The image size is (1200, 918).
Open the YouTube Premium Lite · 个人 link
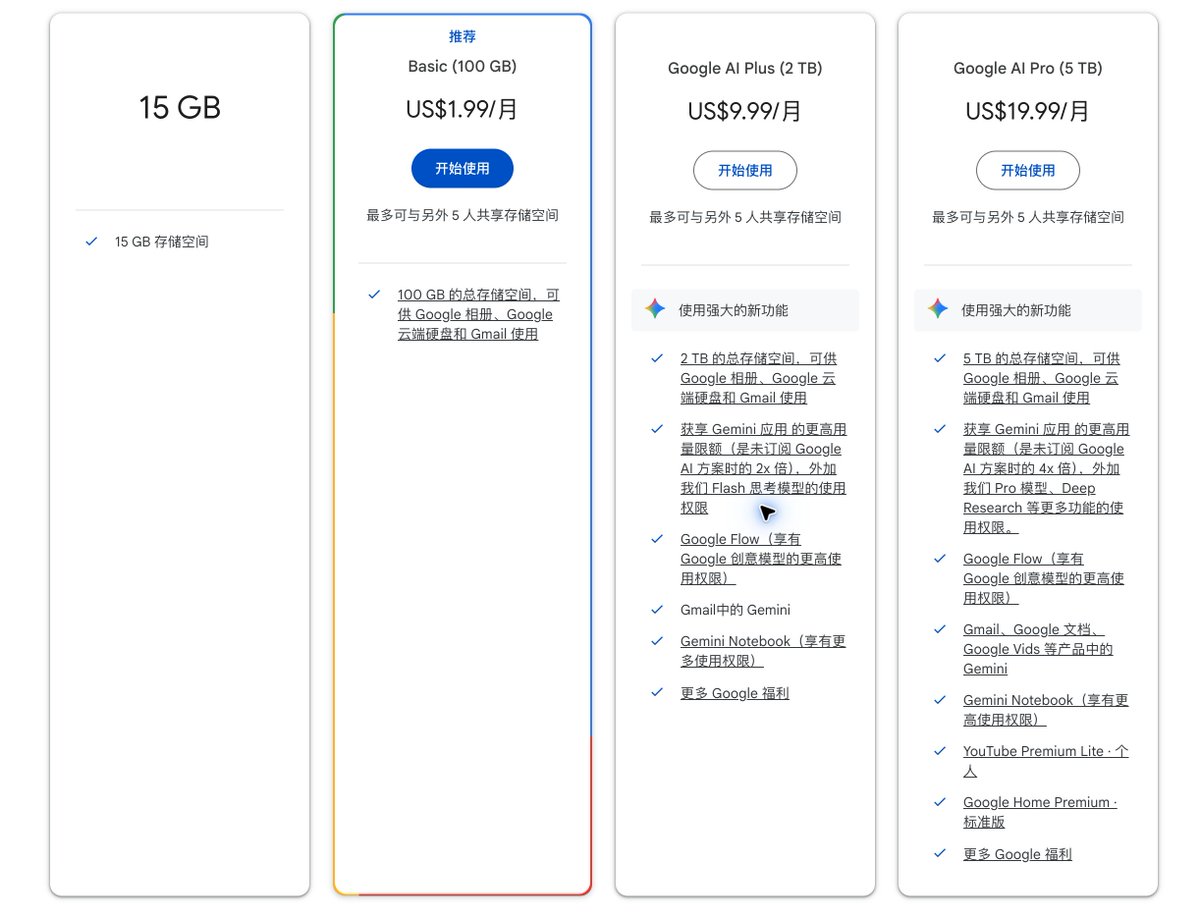point(1046,761)
